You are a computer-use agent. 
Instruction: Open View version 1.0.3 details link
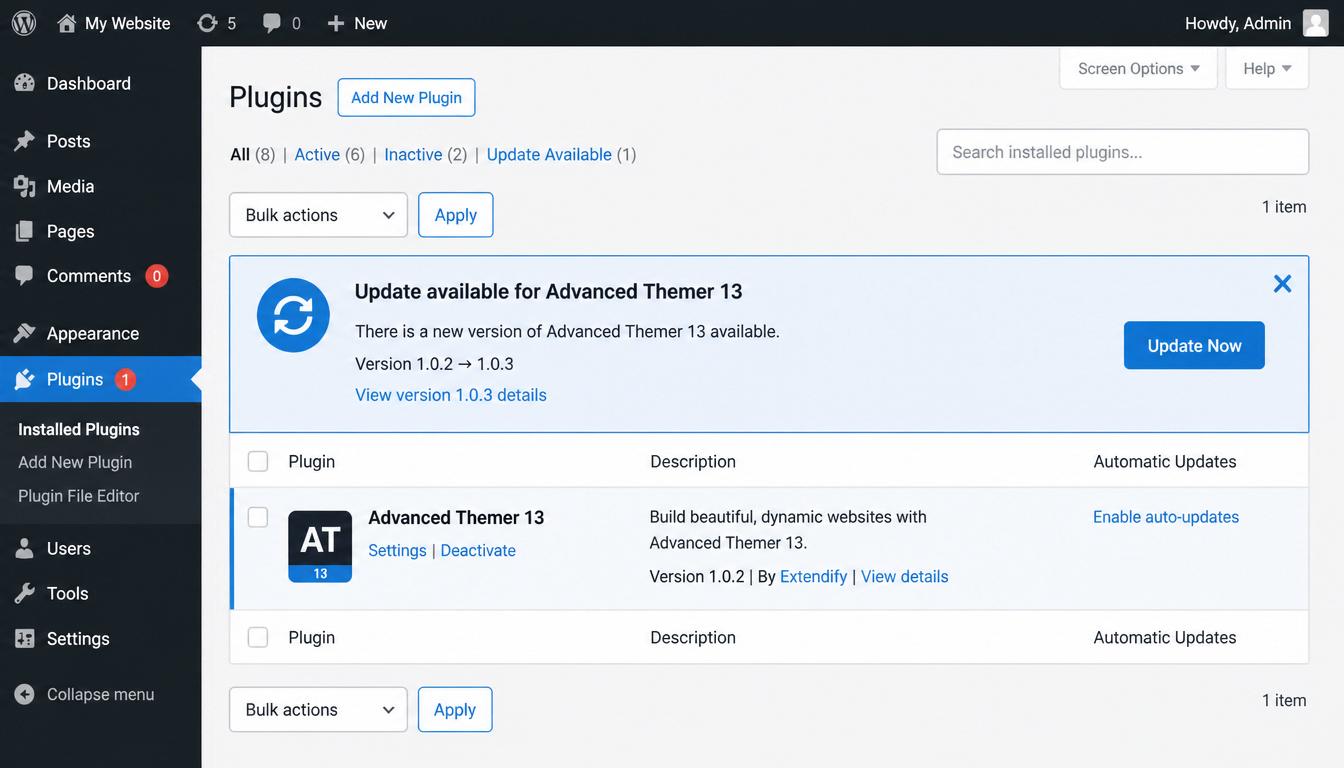pos(451,395)
